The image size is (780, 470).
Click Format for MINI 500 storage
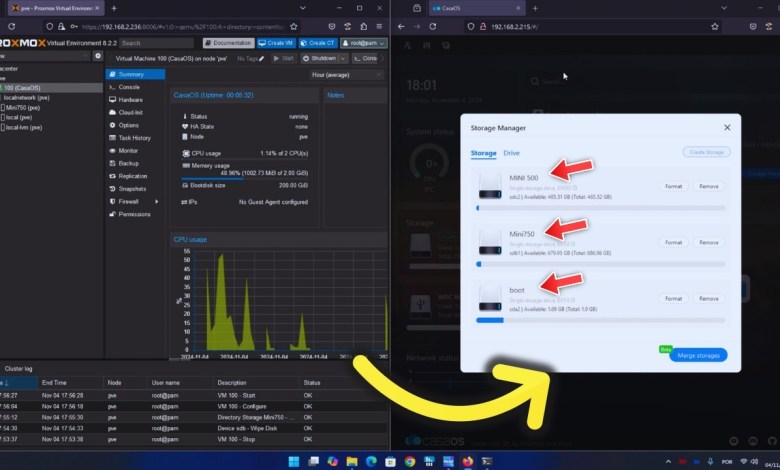point(674,187)
